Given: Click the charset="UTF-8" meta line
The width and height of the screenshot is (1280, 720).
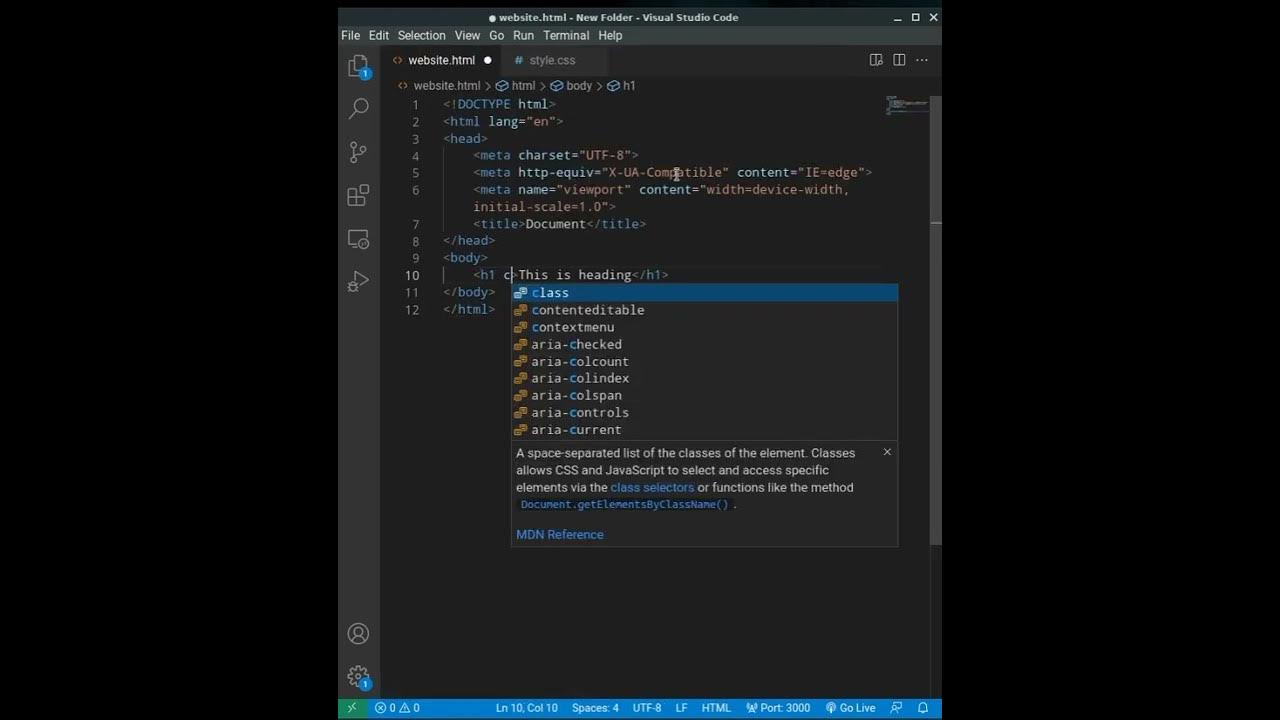Looking at the screenshot, I should [x=556, y=156].
